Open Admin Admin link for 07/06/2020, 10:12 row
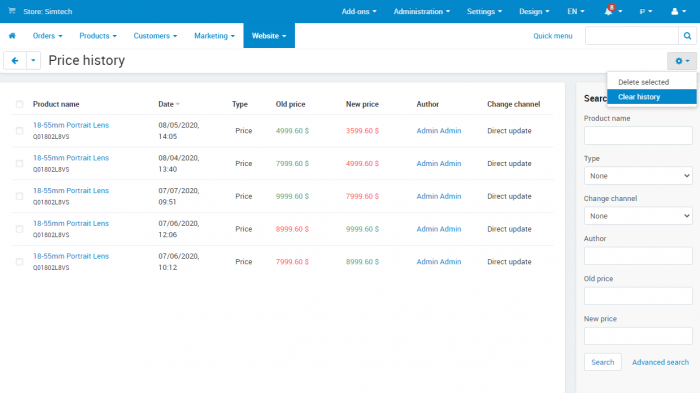The image size is (700, 393). (438, 262)
